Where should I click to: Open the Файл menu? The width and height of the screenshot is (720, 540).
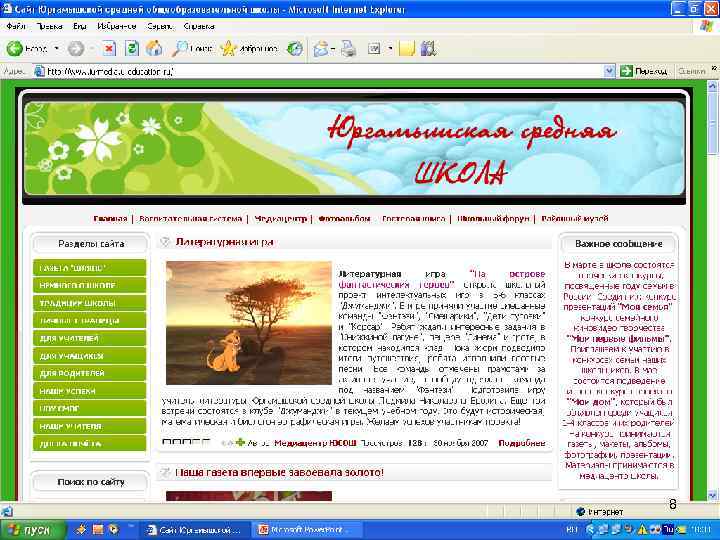(x=16, y=26)
